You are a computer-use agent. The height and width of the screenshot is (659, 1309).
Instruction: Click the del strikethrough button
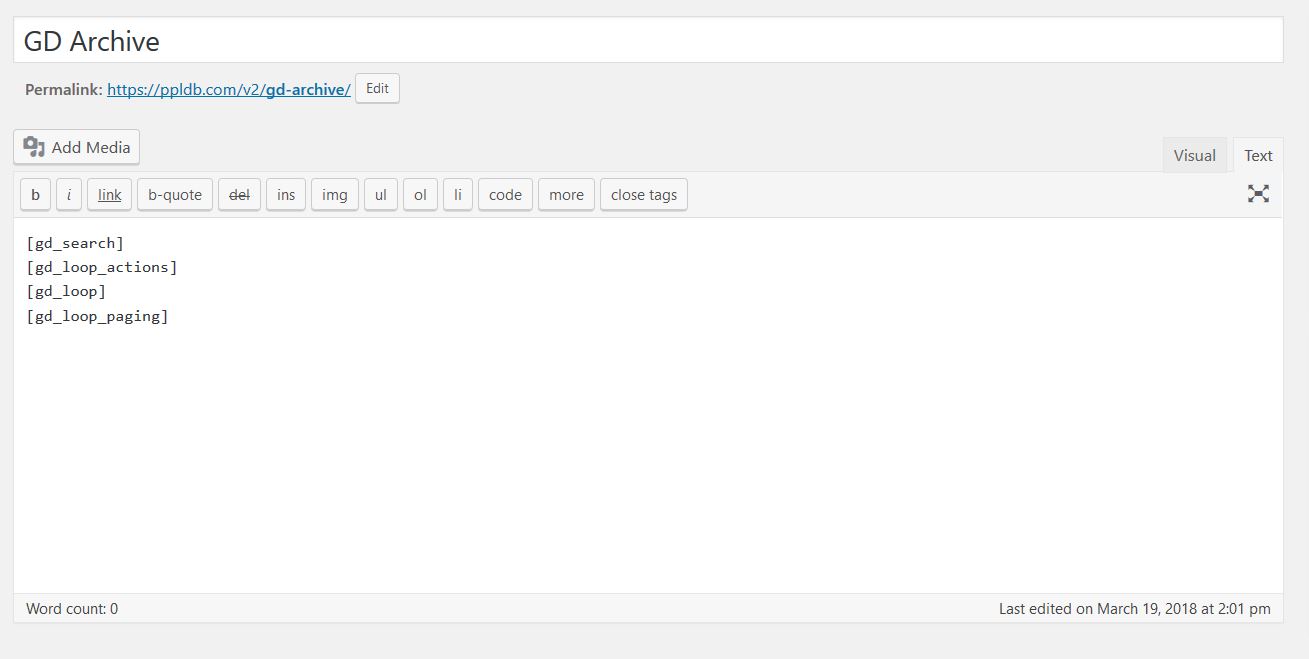[239, 195]
